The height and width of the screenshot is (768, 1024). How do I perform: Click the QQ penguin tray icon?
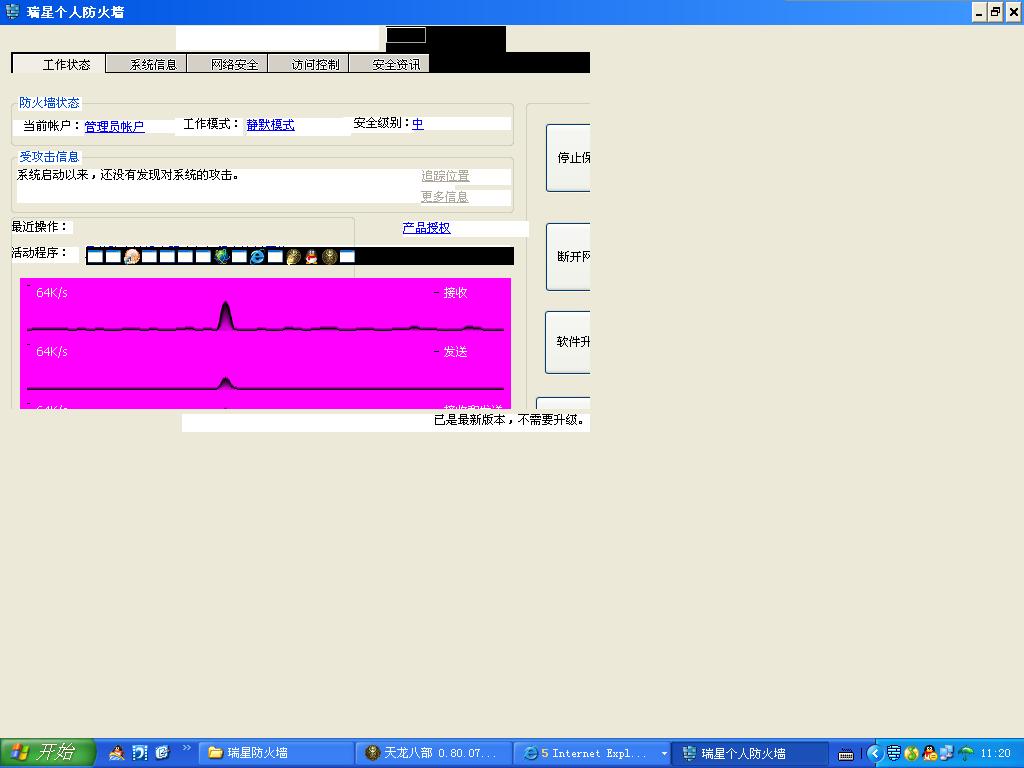930,754
